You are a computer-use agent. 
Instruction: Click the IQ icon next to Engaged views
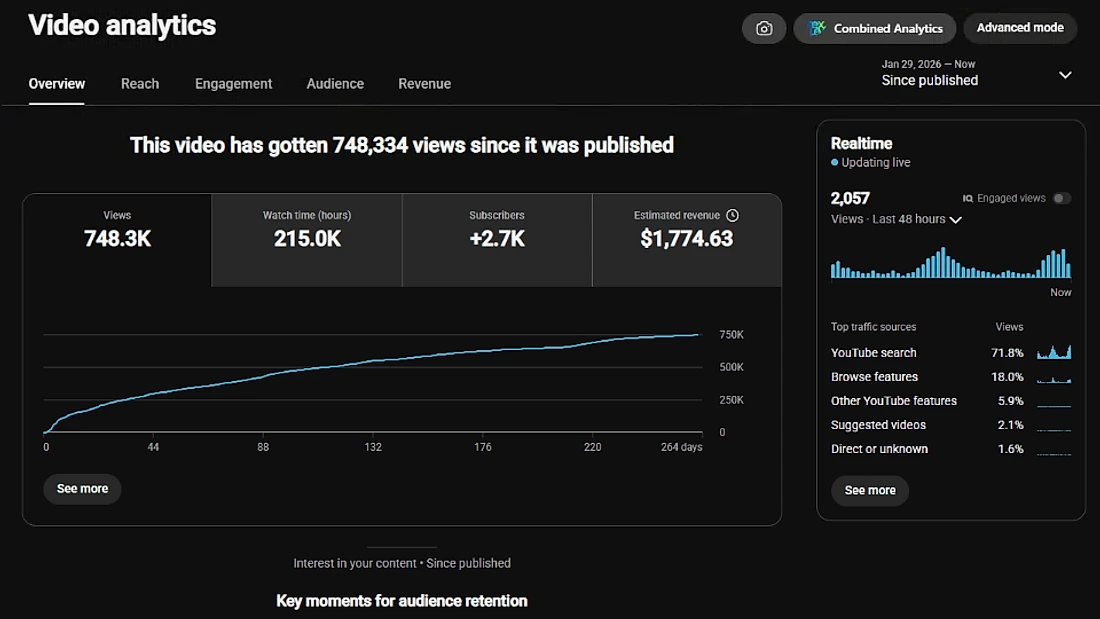(968, 199)
